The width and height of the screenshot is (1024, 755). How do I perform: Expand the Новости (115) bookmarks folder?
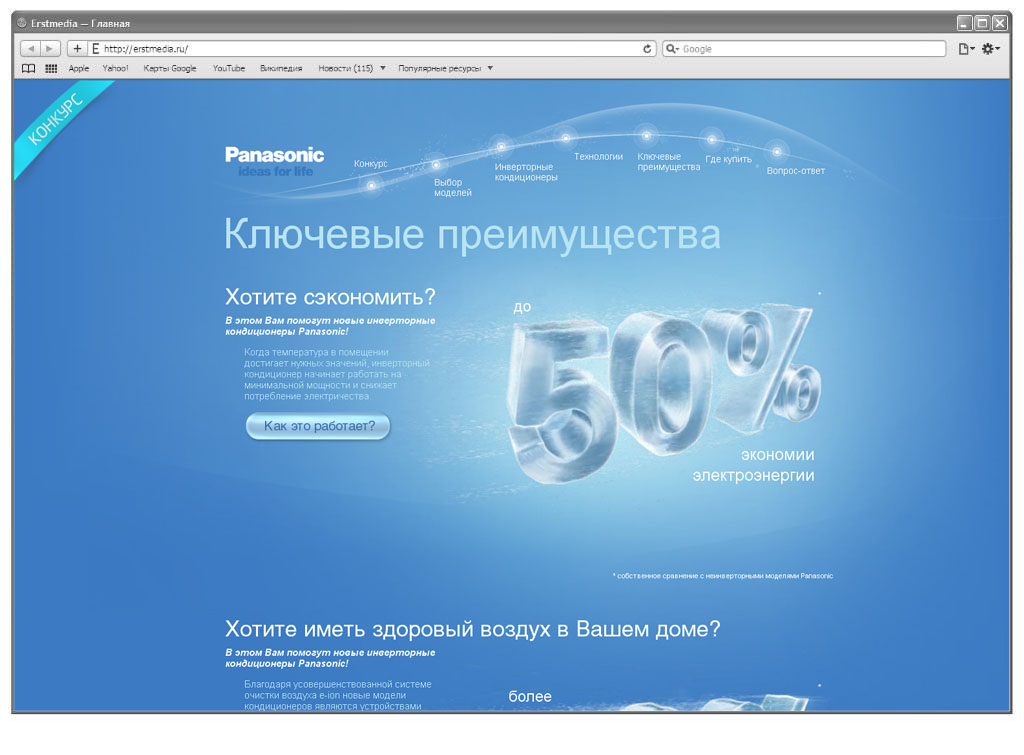point(351,69)
